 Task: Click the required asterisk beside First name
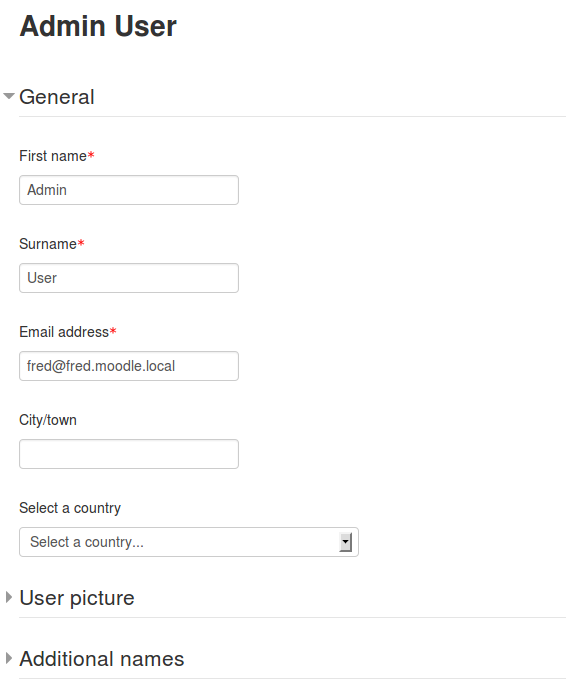[91, 155]
